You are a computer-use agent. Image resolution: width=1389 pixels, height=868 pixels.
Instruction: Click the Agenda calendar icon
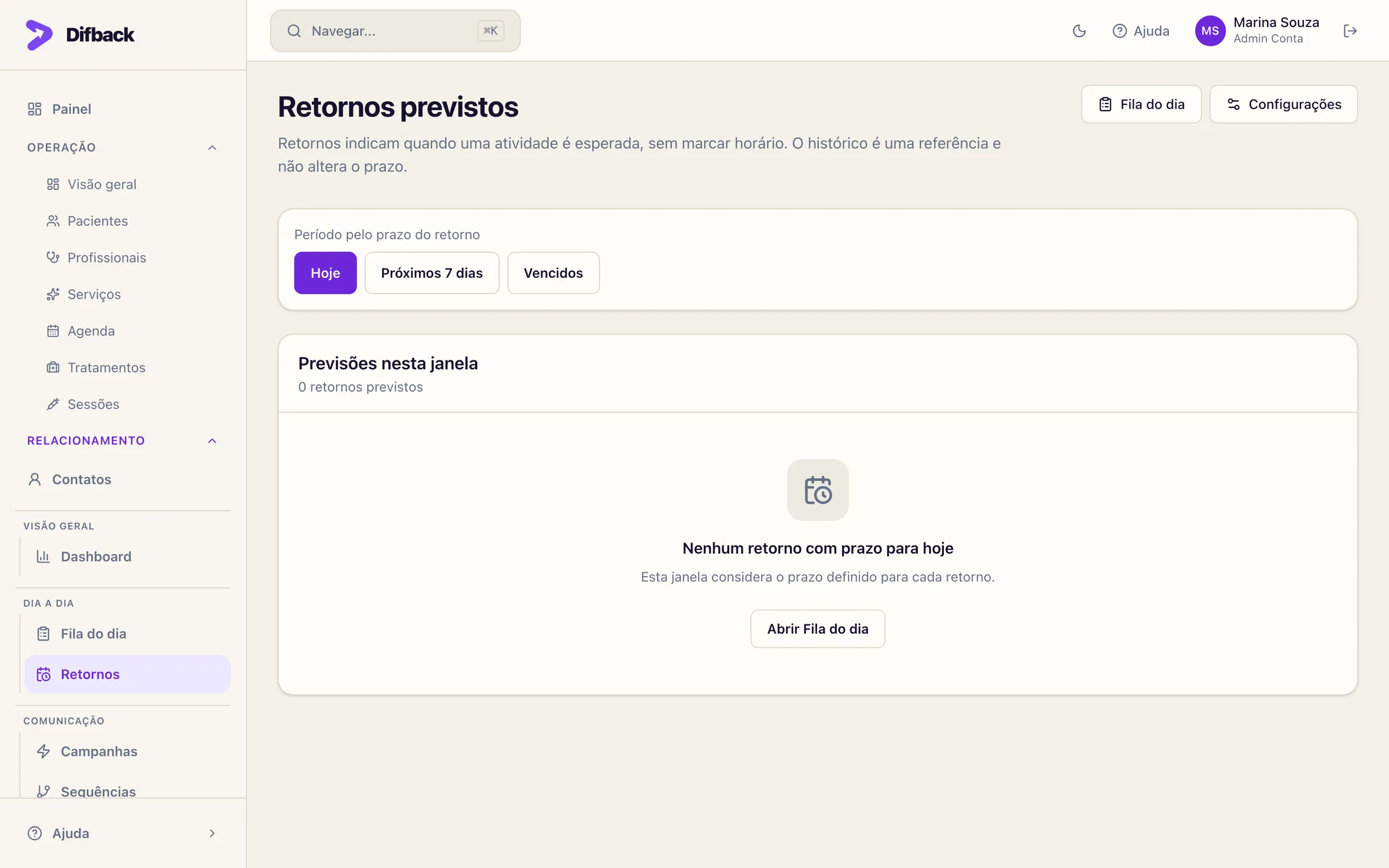click(x=53, y=331)
